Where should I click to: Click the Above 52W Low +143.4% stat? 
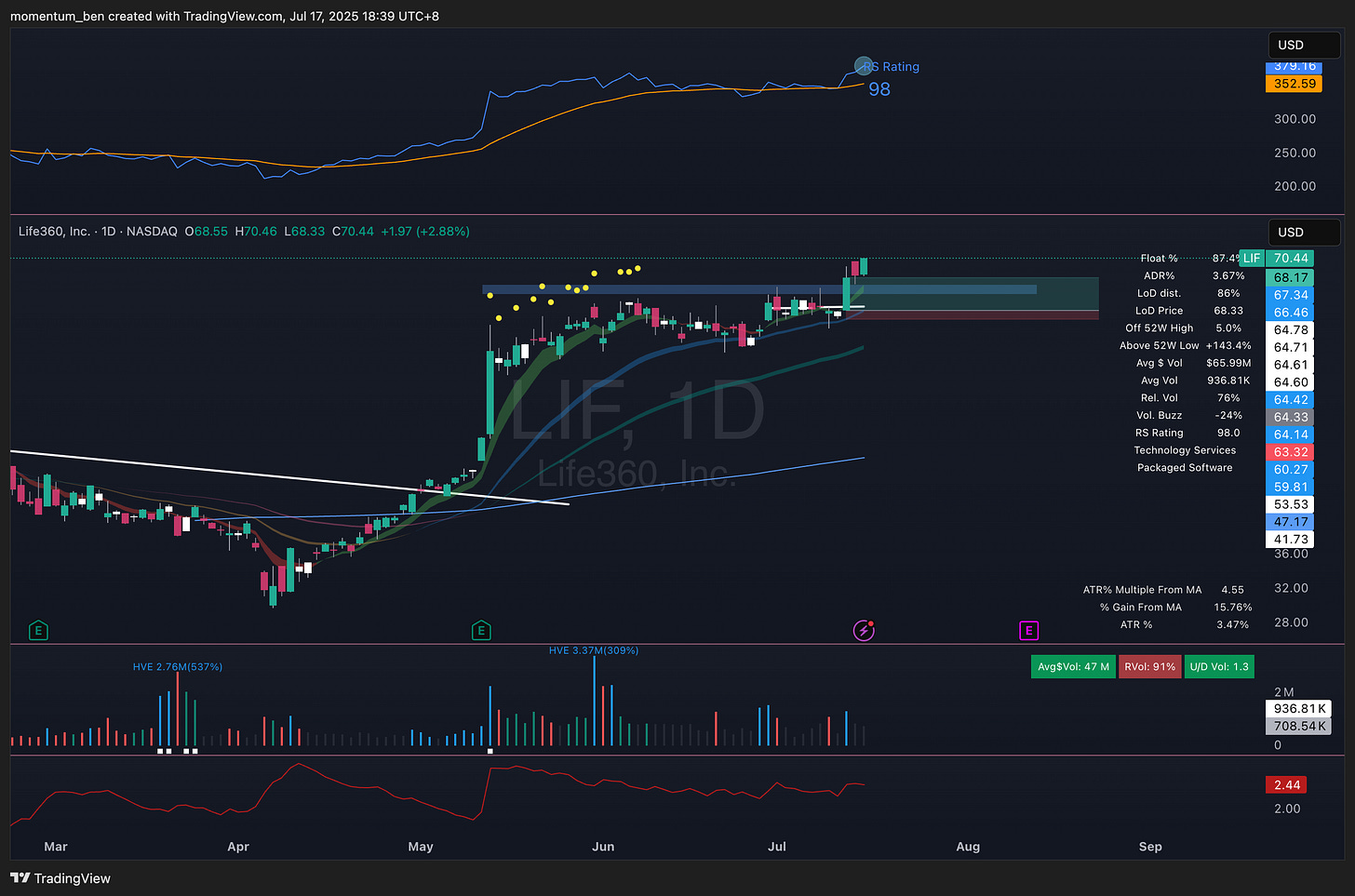point(1186,345)
